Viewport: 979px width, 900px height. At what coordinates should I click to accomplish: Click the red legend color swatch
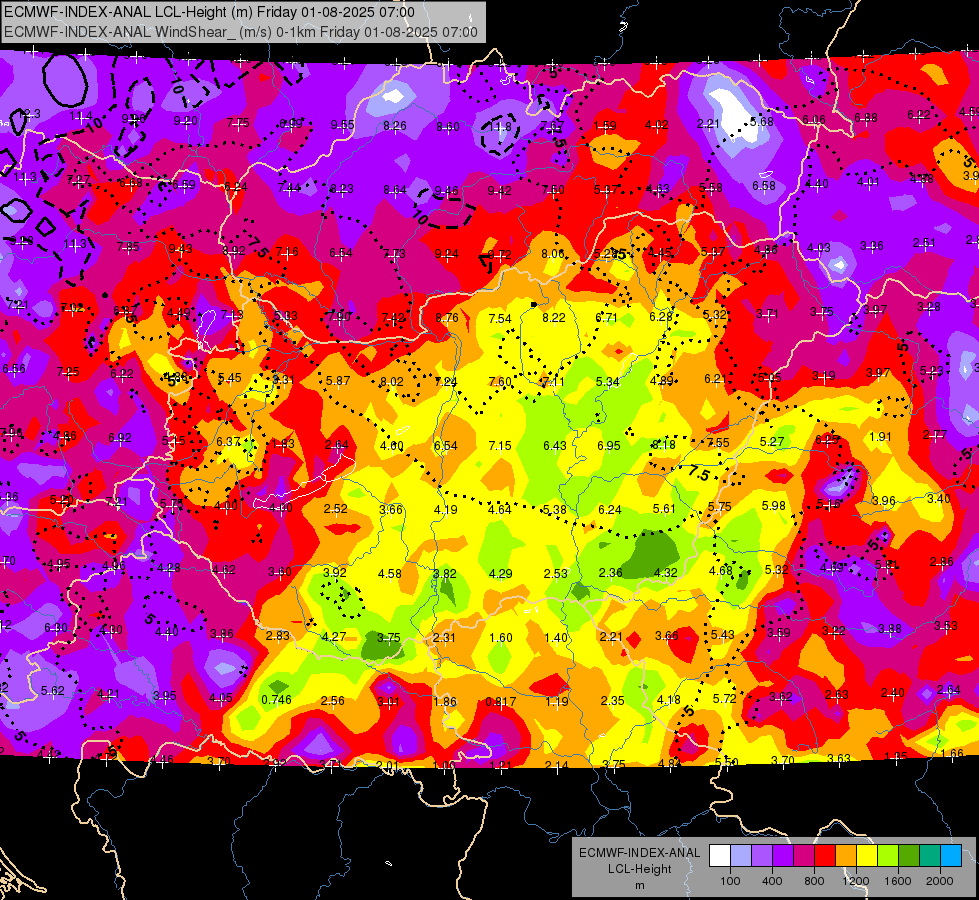point(825,856)
